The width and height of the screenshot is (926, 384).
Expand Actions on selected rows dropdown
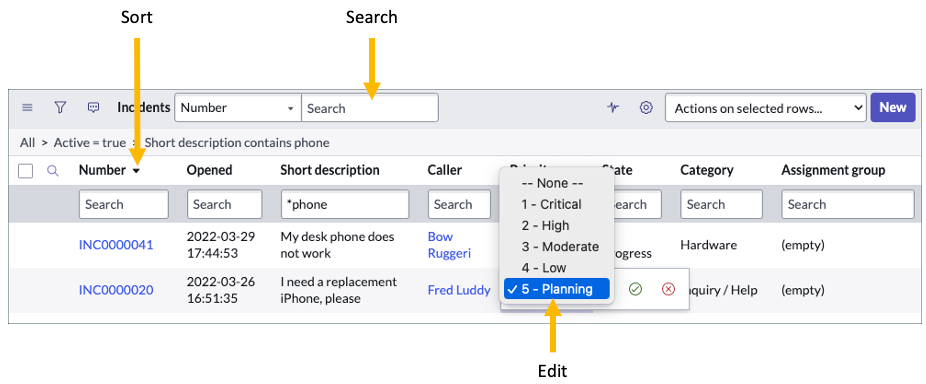(766, 108)
